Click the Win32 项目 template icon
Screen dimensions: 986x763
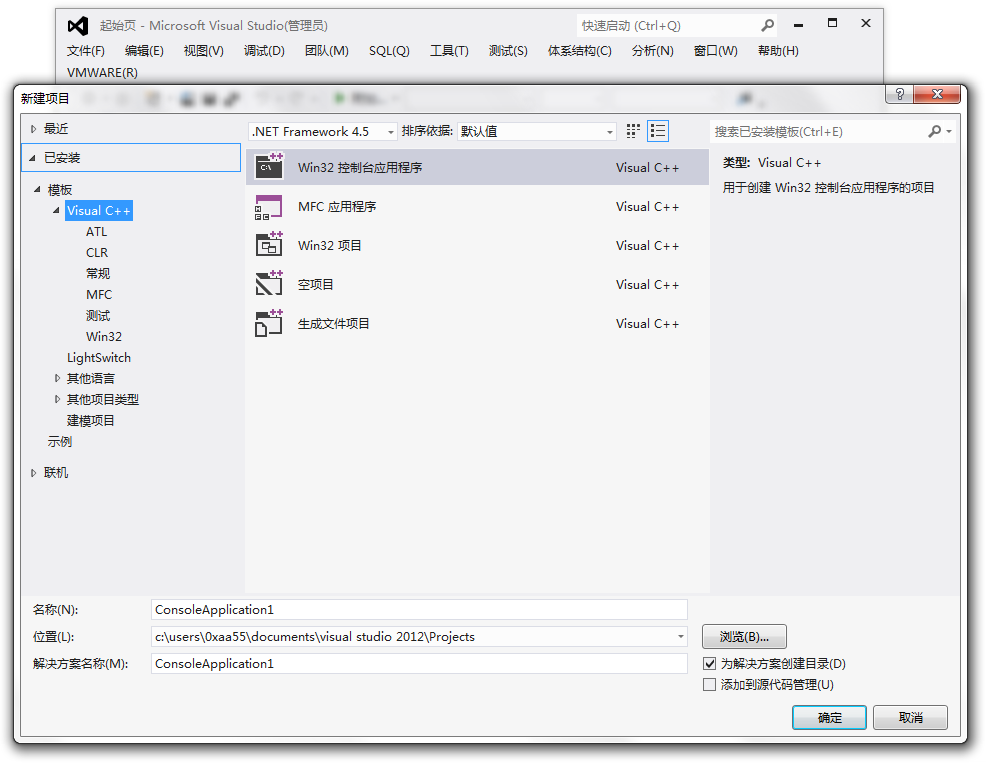pos(269,245)
